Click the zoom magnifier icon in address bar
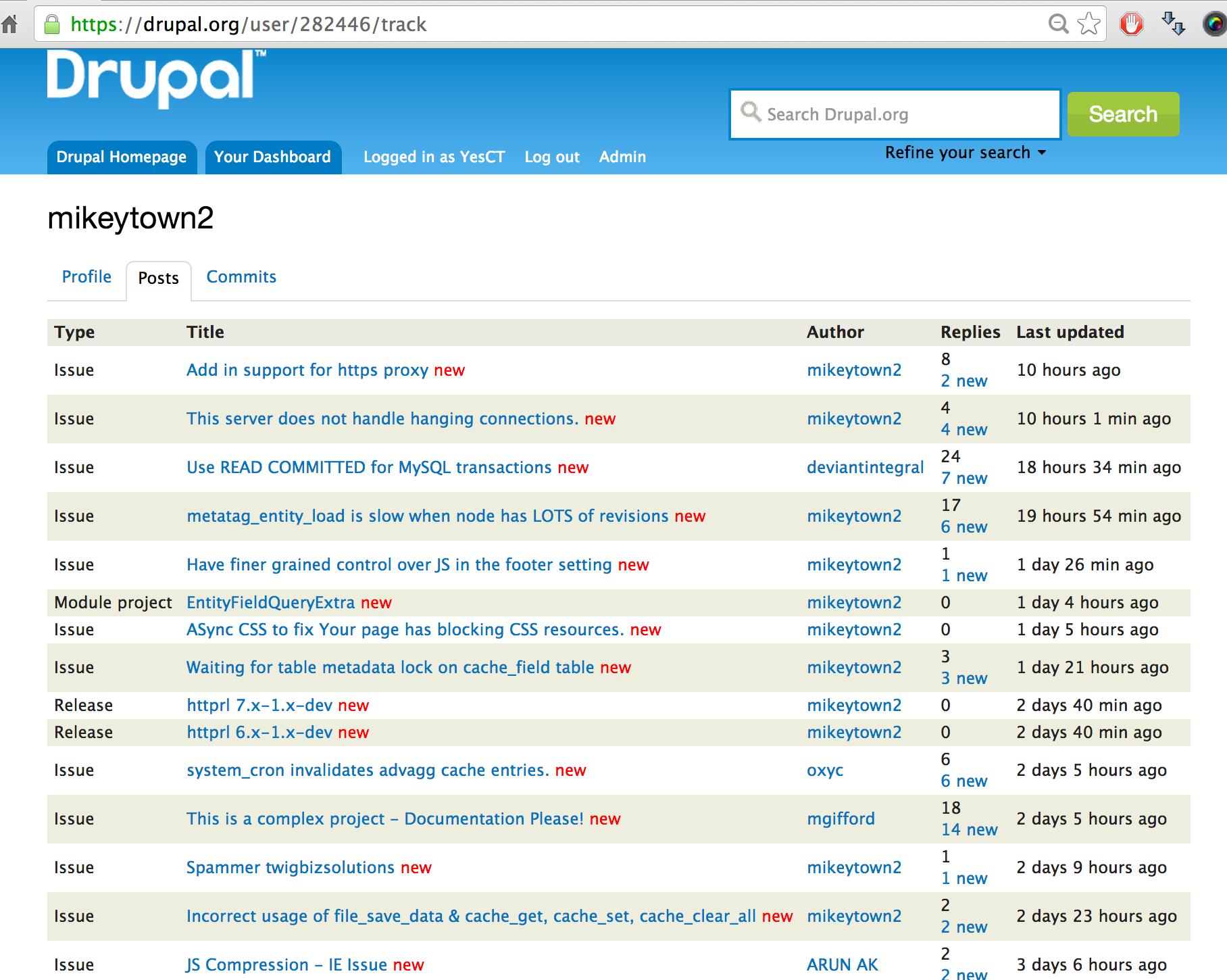 point(1058,24)
